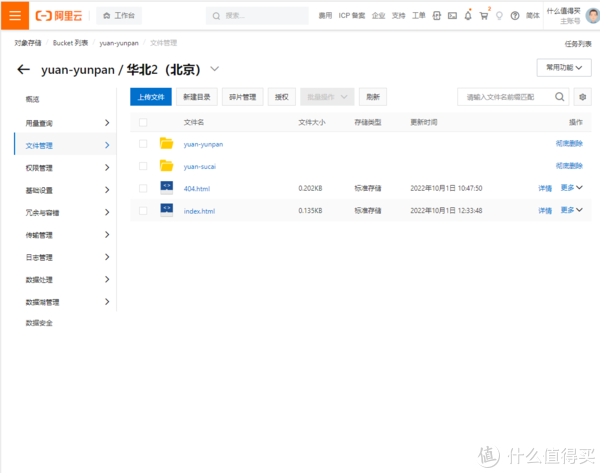Open the 工单 menu

pos(419,16)
